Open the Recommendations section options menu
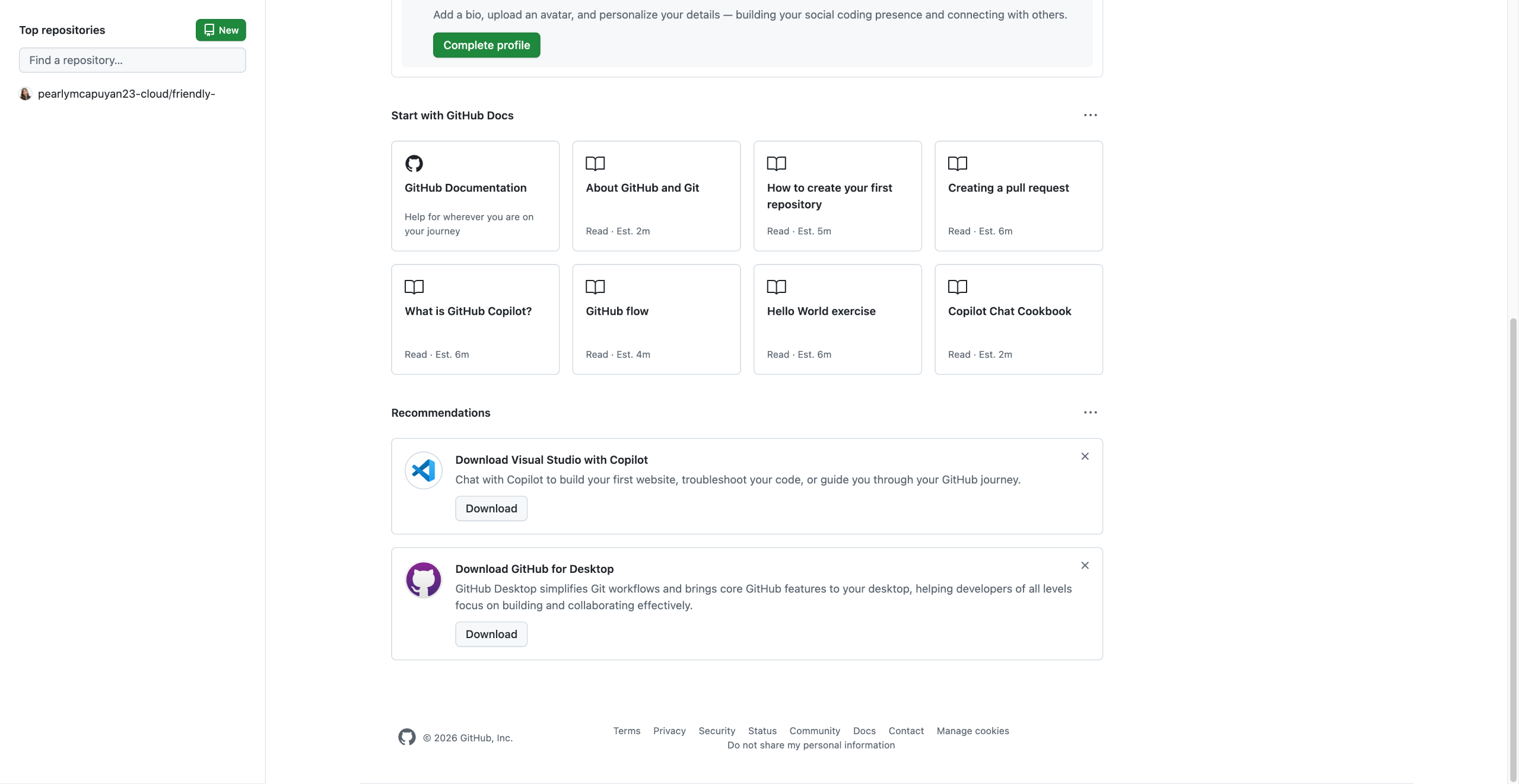This screenshot has height=784, width=1519. 1090,412
